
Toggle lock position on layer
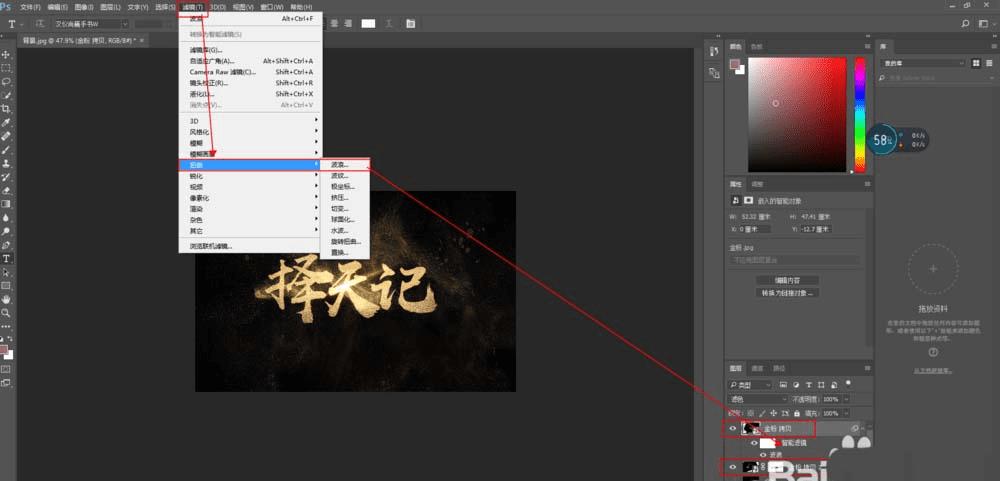774,413
